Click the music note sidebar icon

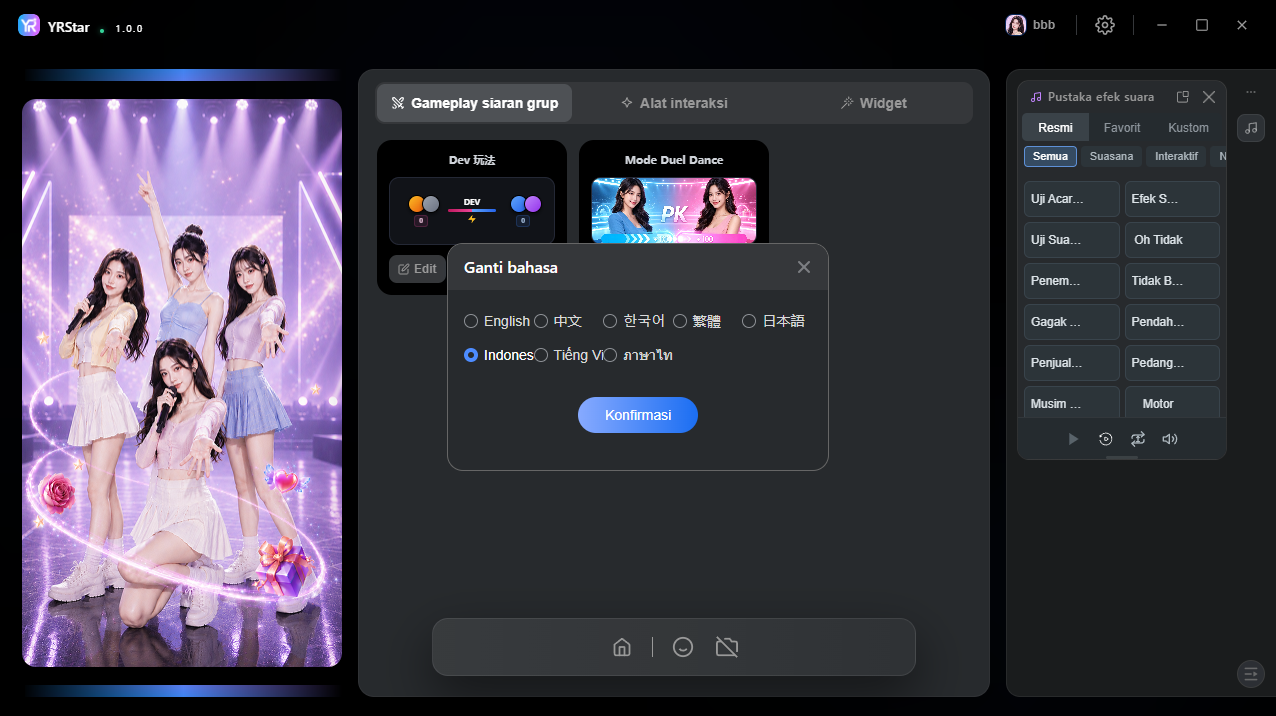point(1251,128)
